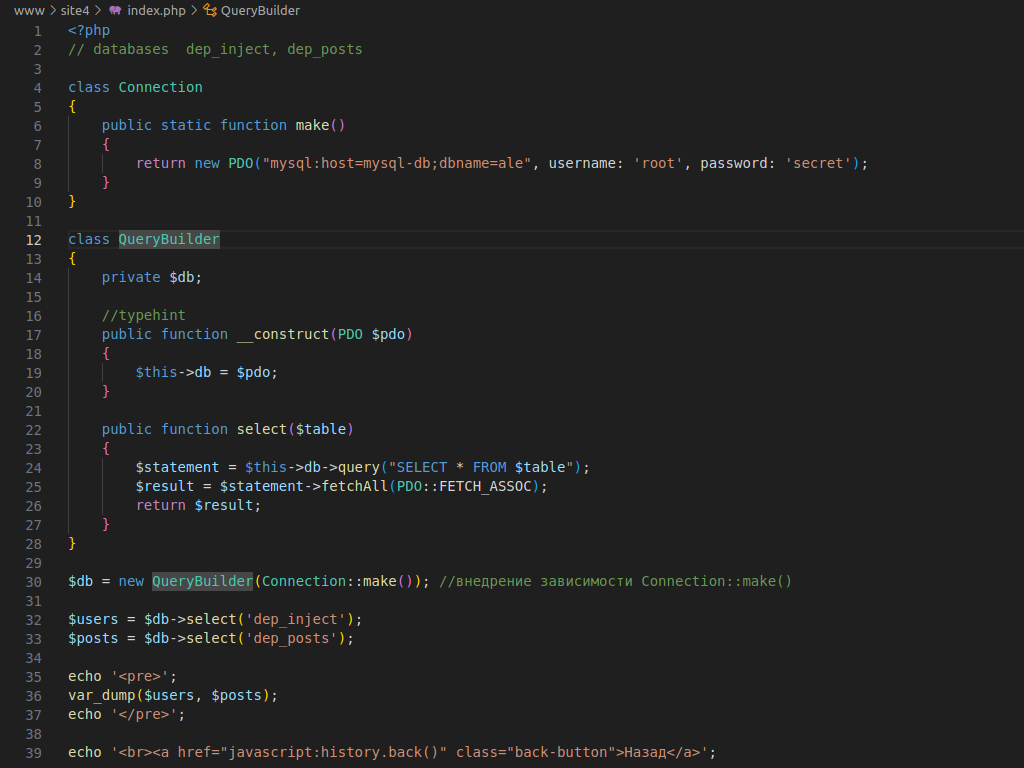The width and height of the screenshot is (1024, 768).
Task: Click the chevron between www and site4
Action: coord(52,10)
